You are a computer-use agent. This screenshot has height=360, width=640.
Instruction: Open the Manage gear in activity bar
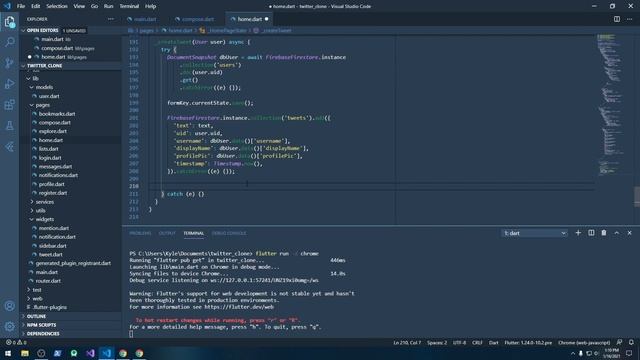click(9, 326)
